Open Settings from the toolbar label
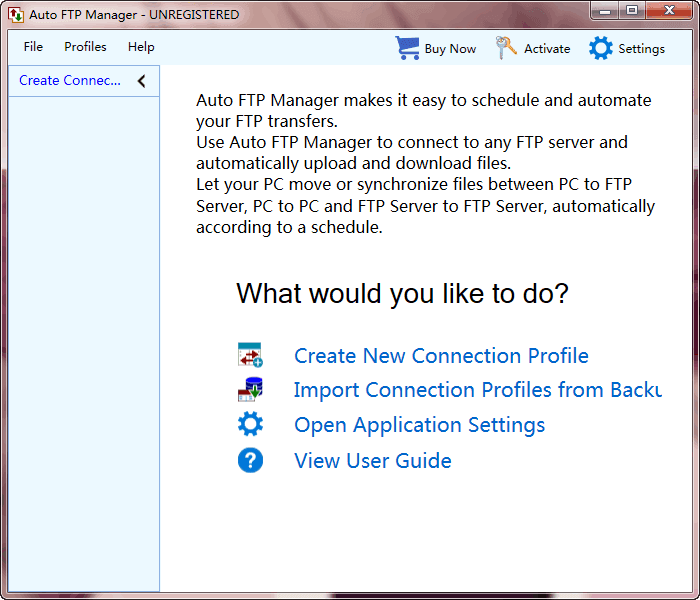The image size is (700, 600). click(642, 49)
